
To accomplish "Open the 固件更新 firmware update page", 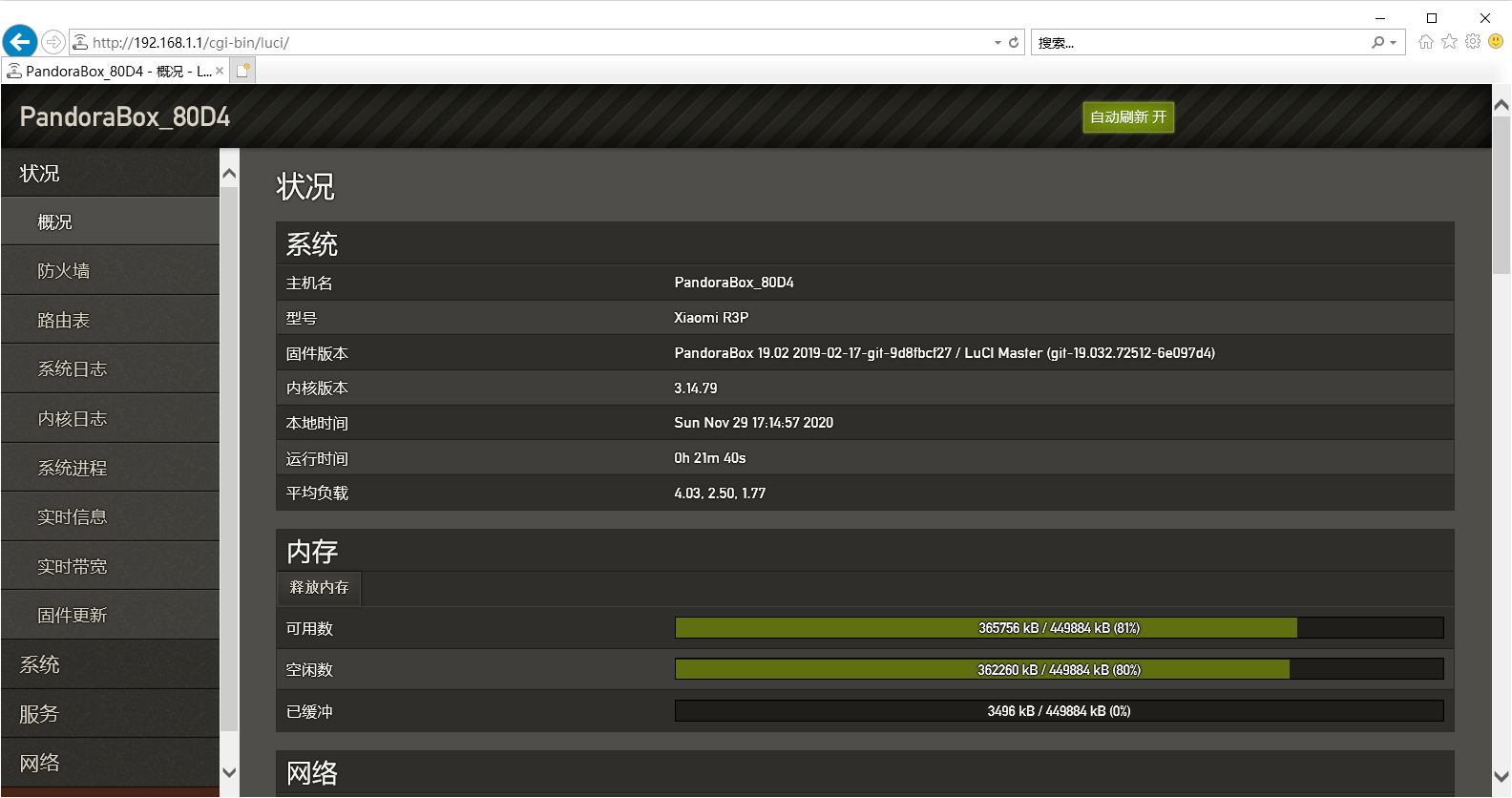I will [x=111, y=616].
